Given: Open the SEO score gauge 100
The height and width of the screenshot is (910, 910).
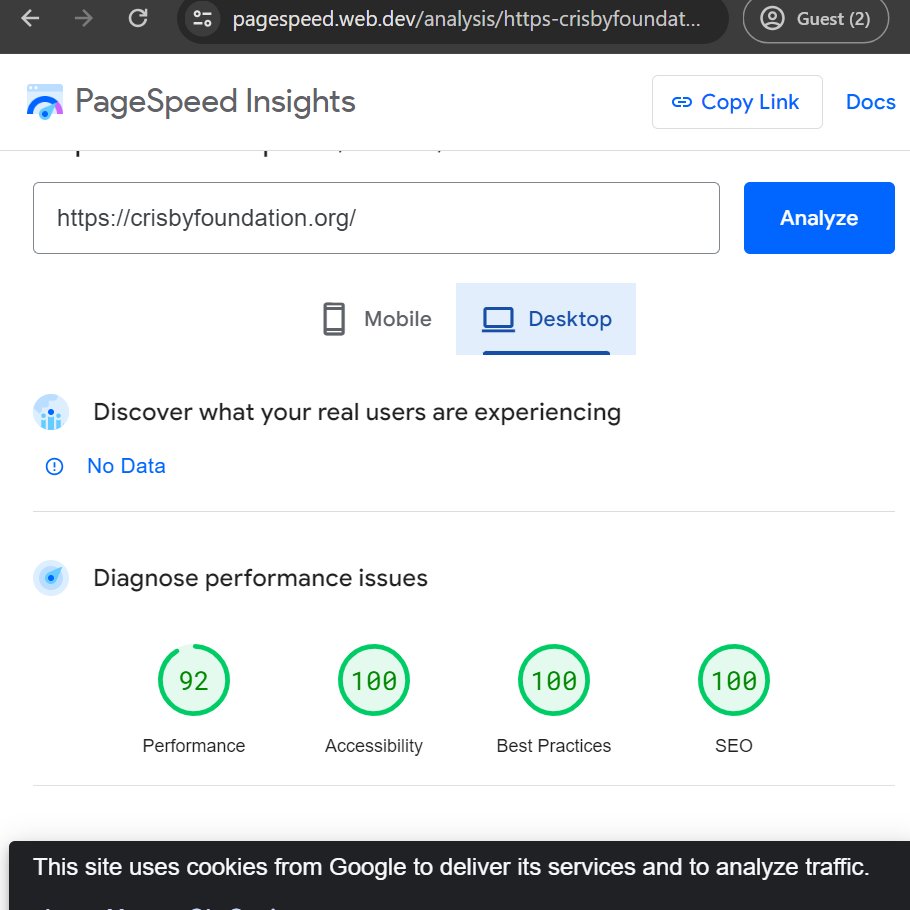Looking at the screenshot, I should point(734,680).
